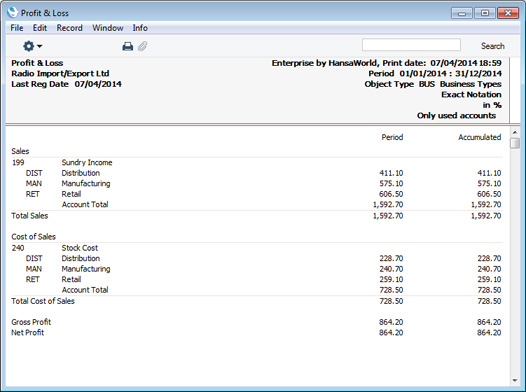The height and width of the screenshot is (392, 526).
Task: Click Retail under Sundry Income
Action: [71, 194]
